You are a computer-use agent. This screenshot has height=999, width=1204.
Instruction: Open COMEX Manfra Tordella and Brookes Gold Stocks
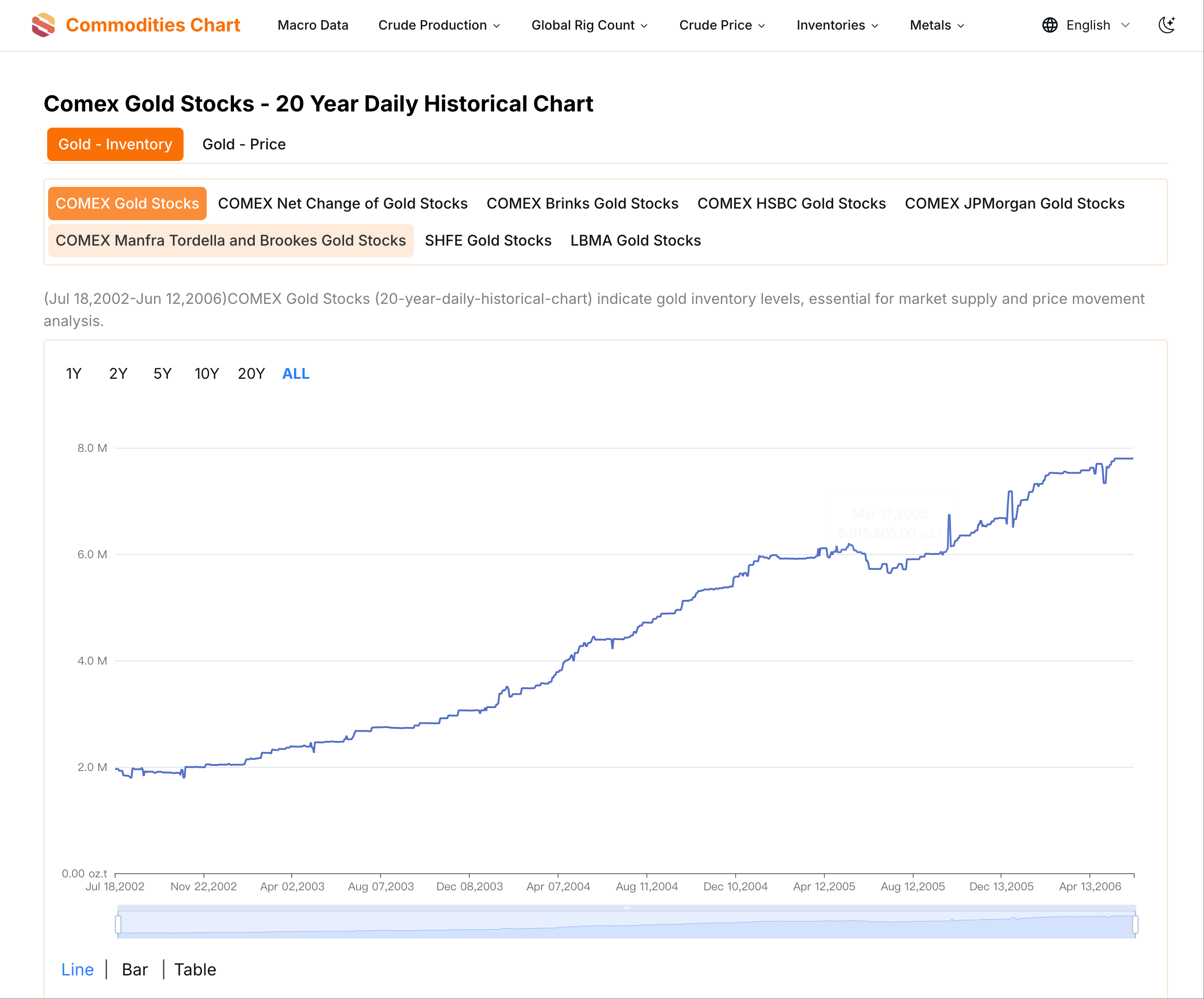click(230, 240)
